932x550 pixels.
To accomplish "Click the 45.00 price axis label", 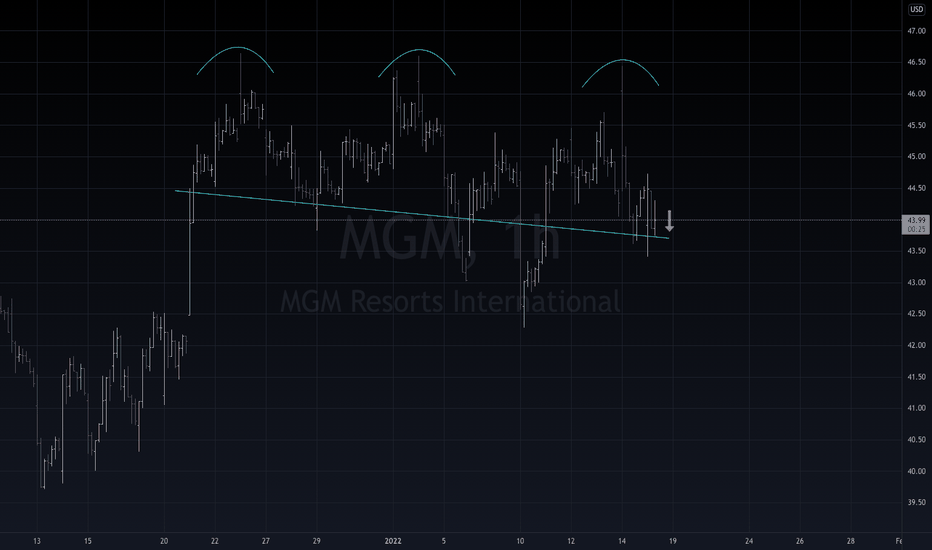I will [916, 157].
